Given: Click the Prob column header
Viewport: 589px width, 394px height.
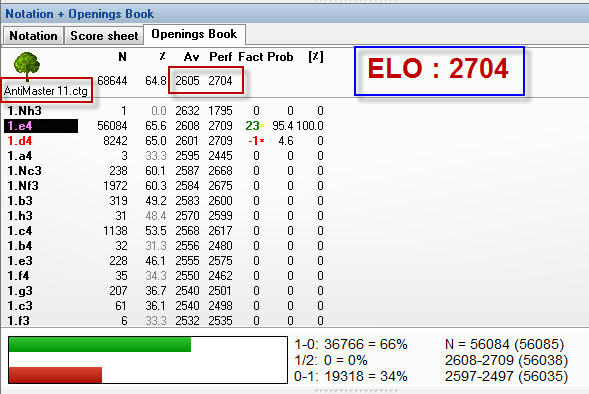Looking at the screenshot, I should point(280,57).
